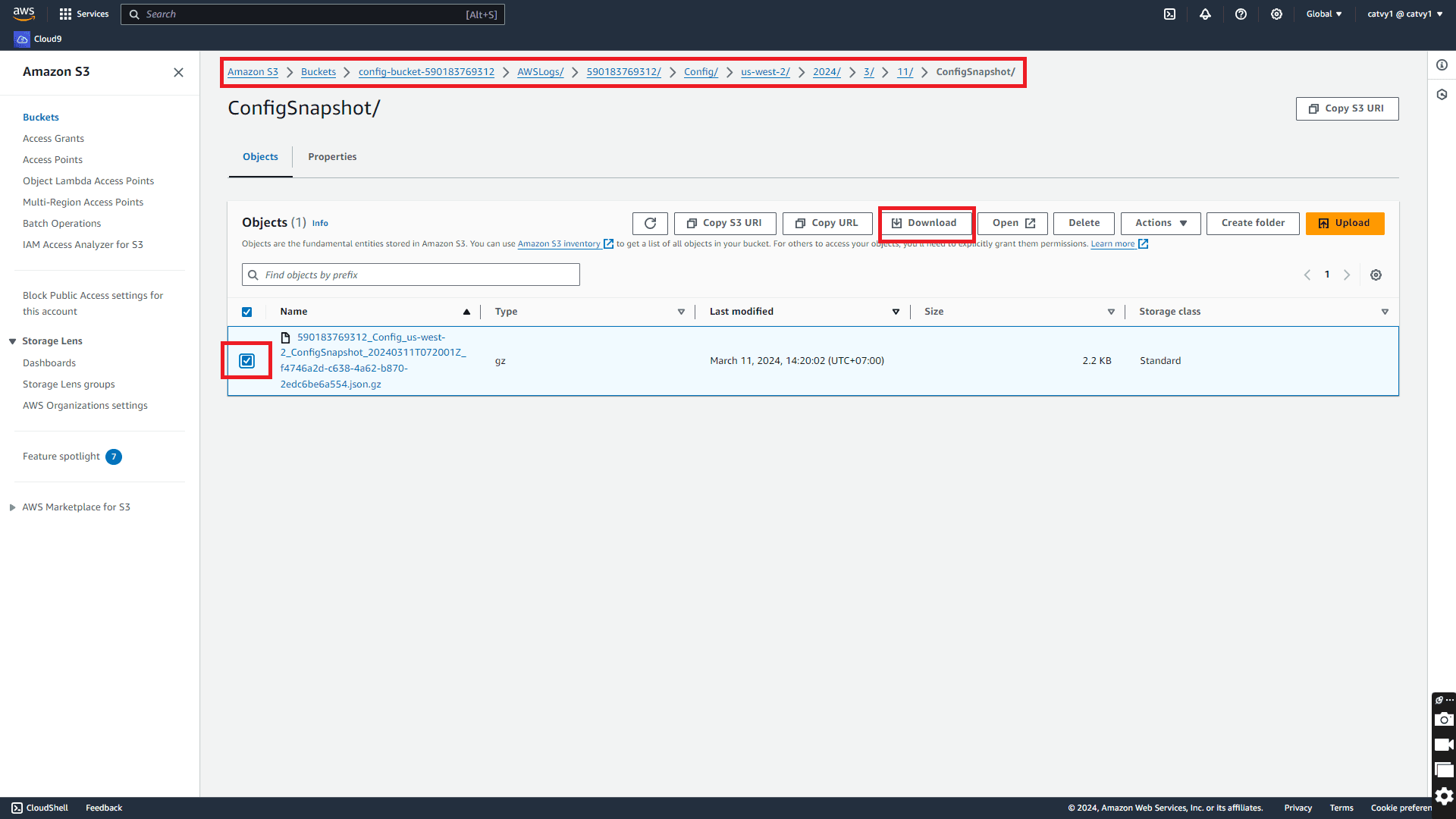
Task: Focus the top console Search box
Action: (312, 14)
